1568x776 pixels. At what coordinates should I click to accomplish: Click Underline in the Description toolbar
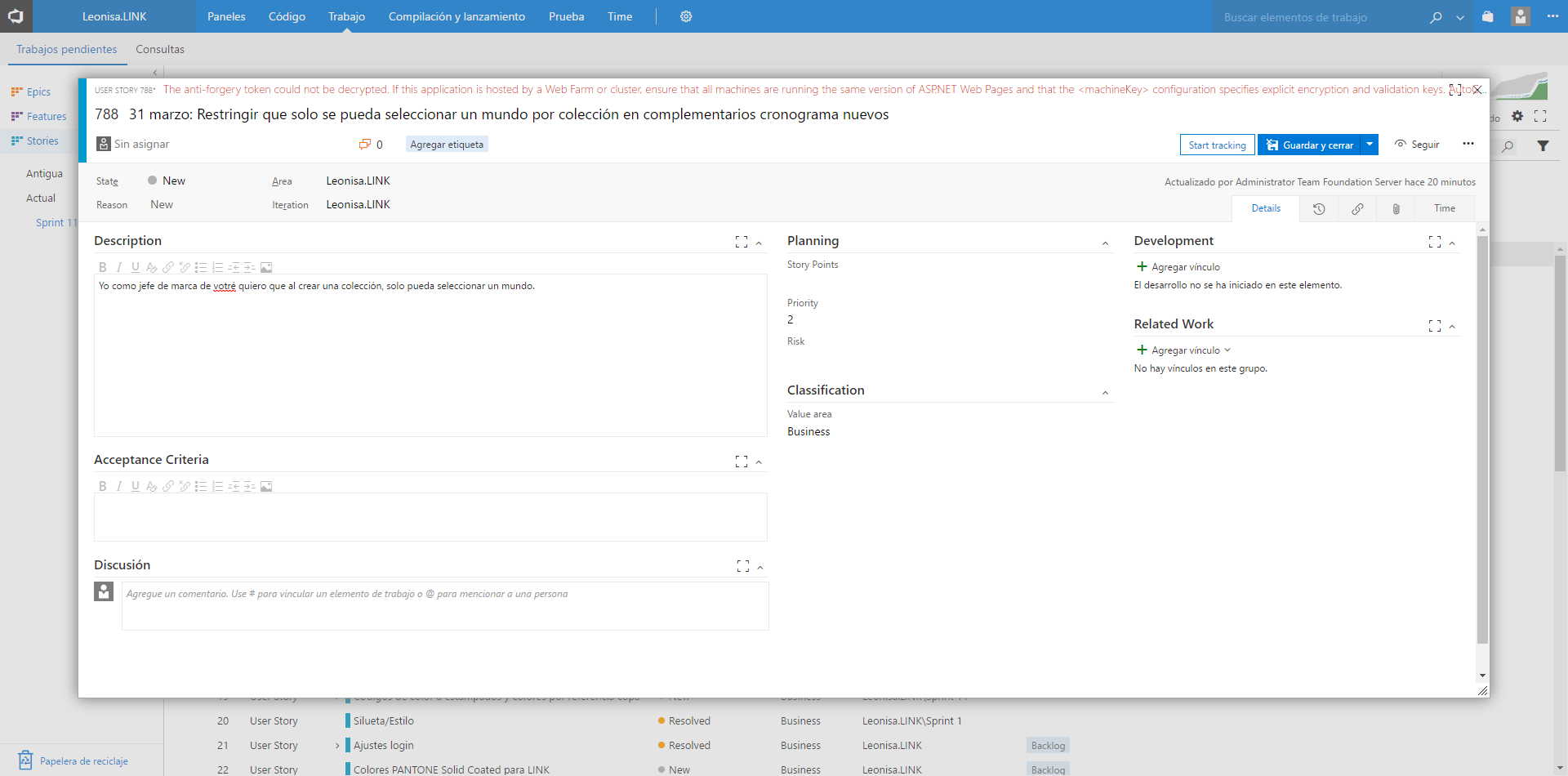point(136,267)
